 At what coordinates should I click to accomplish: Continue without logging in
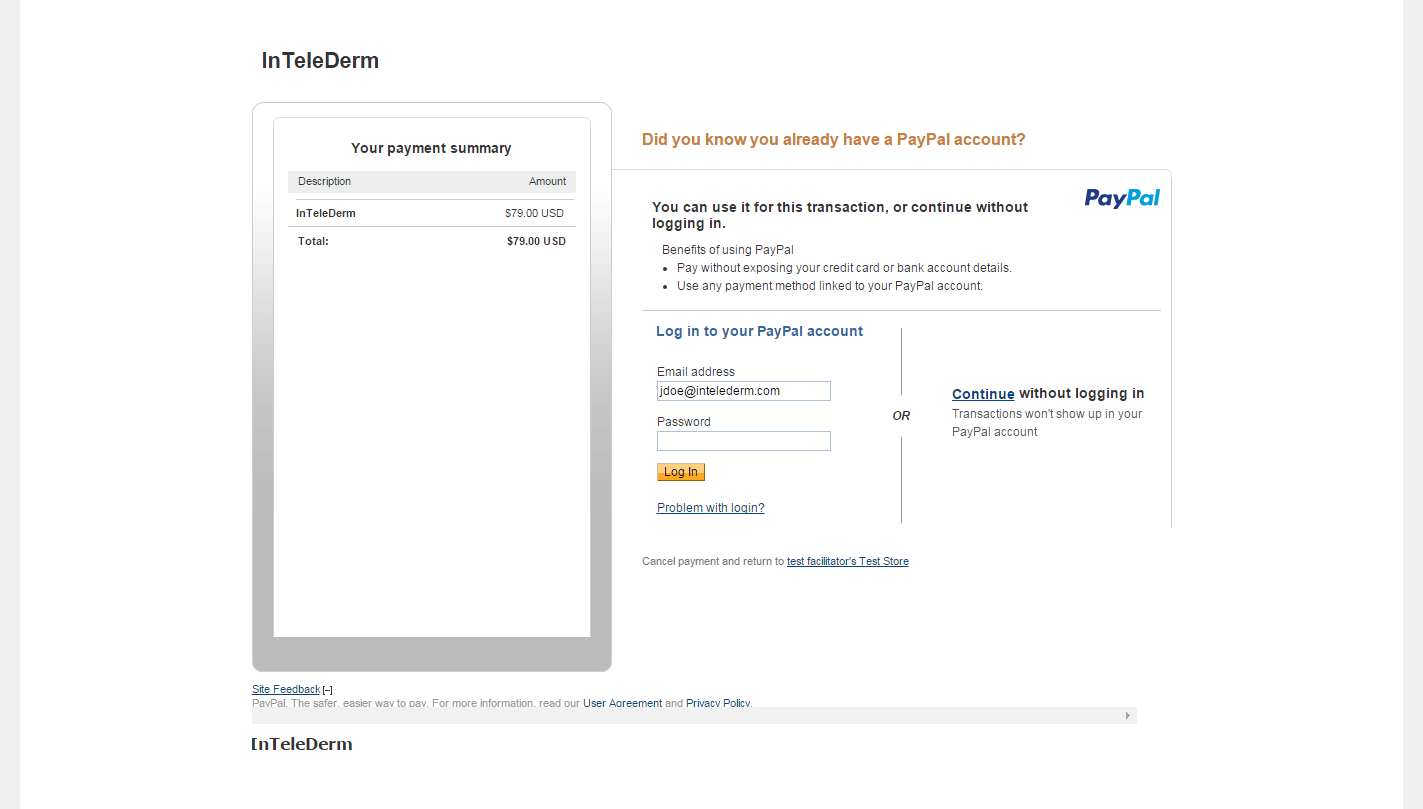pos(983,394)
